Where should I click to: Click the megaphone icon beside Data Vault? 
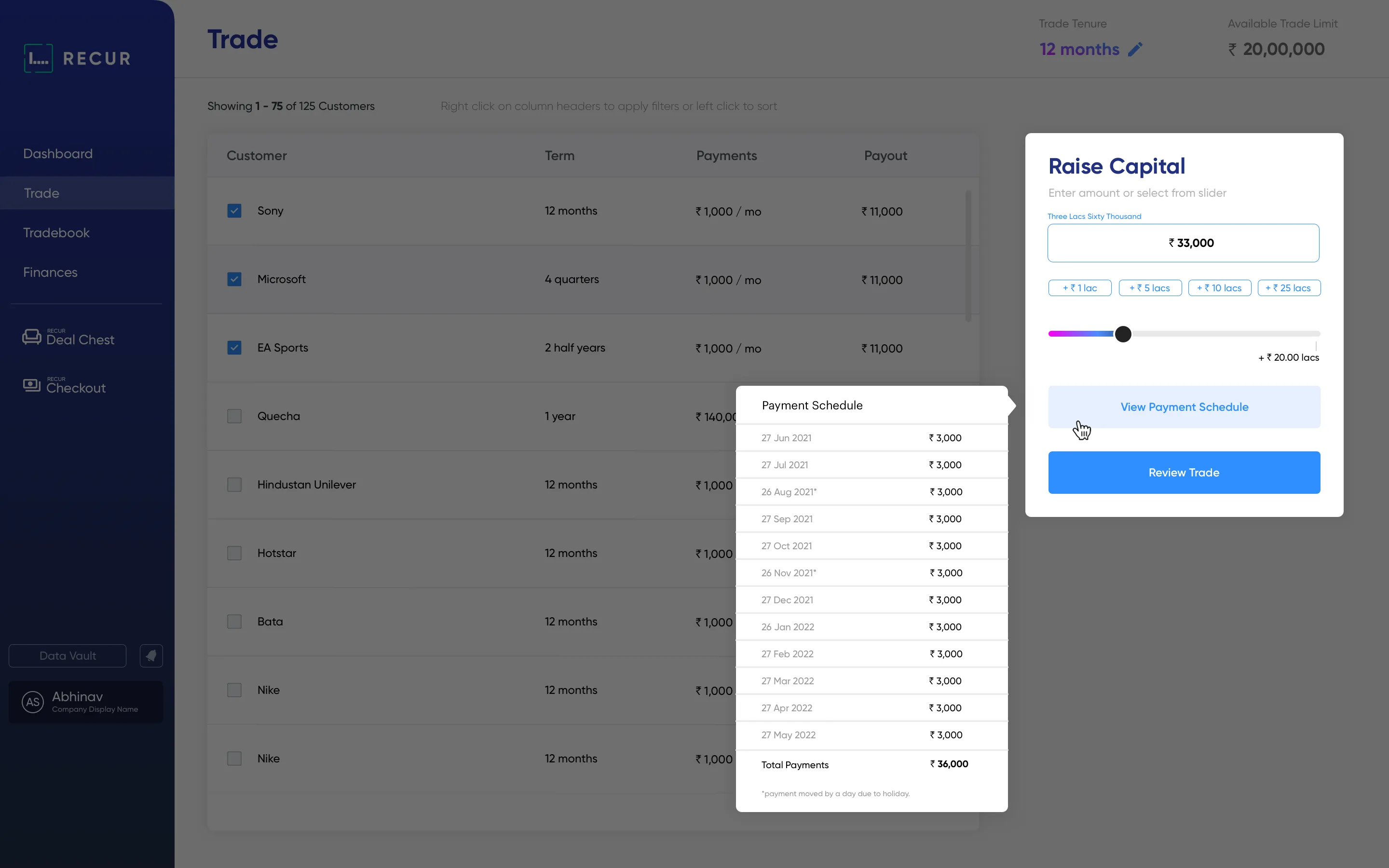coord(151,655)
